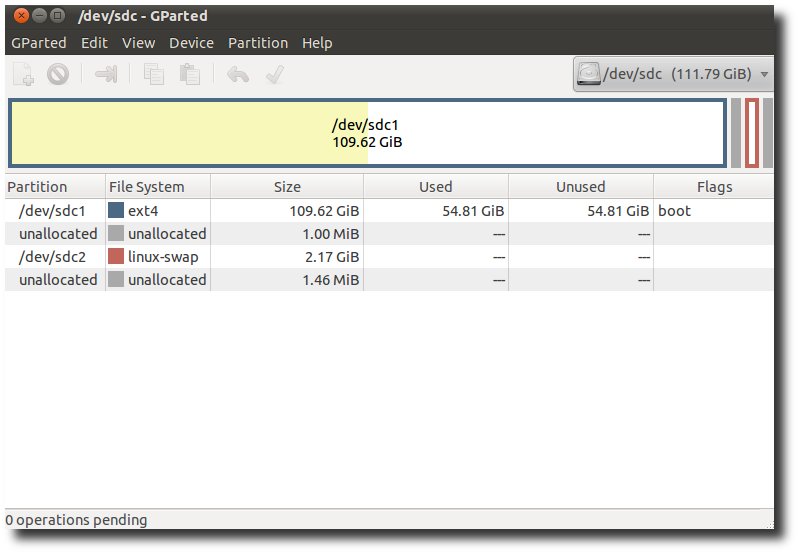Open the GParted menu
Viewport: 799px width, 554px height.
click(39, 43)
